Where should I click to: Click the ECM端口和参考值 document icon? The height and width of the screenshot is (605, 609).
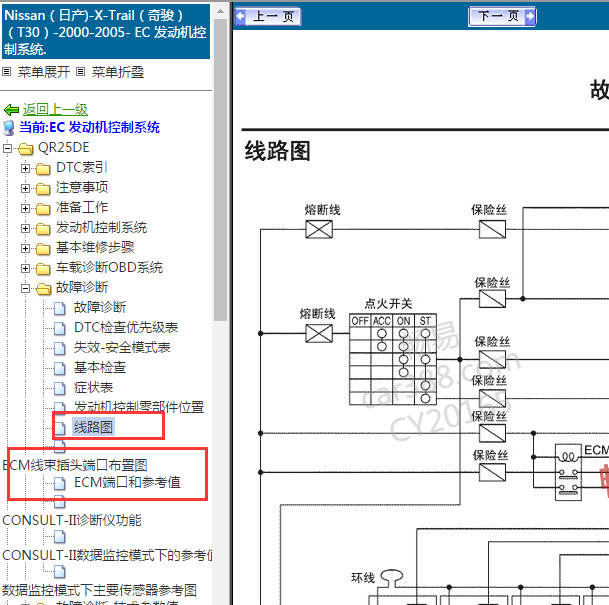tap(59, 483)
